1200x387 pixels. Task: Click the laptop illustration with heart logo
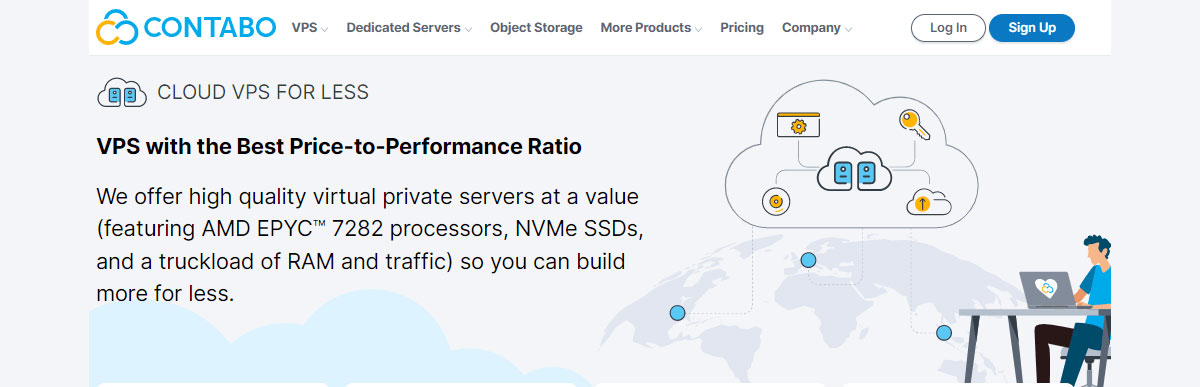[1048, 289]
